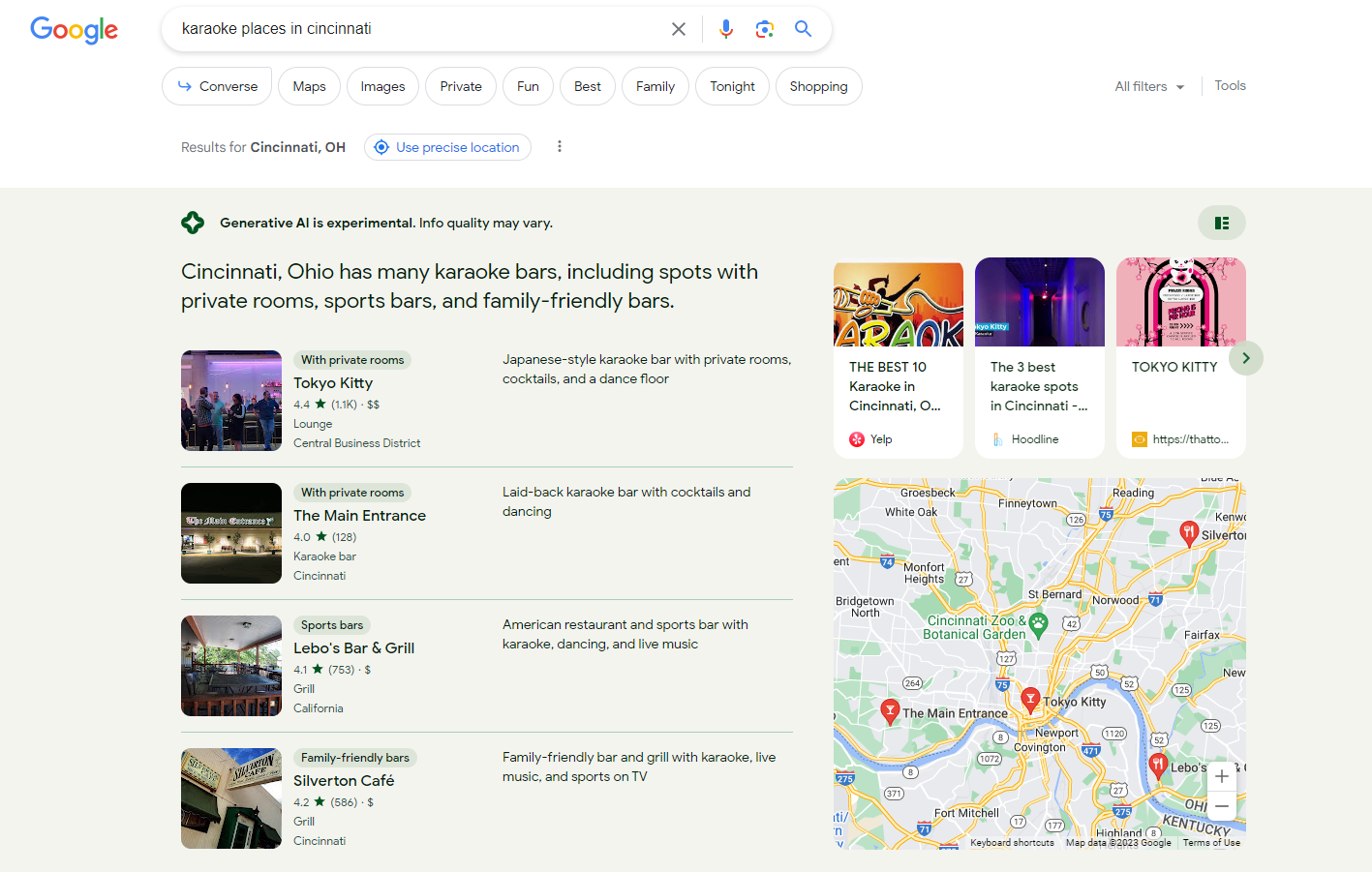
Task: Click Tokyo Kitty's With private rooms tag
Action: tap(352, 360)
